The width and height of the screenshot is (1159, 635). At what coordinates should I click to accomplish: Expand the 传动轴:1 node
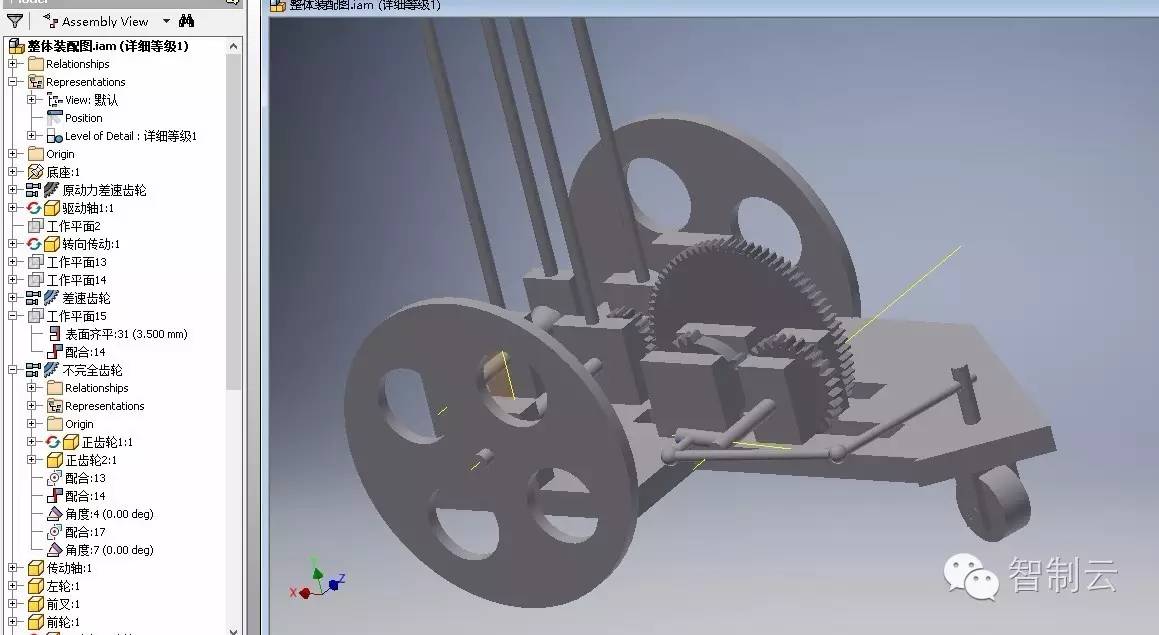[13, 568]
